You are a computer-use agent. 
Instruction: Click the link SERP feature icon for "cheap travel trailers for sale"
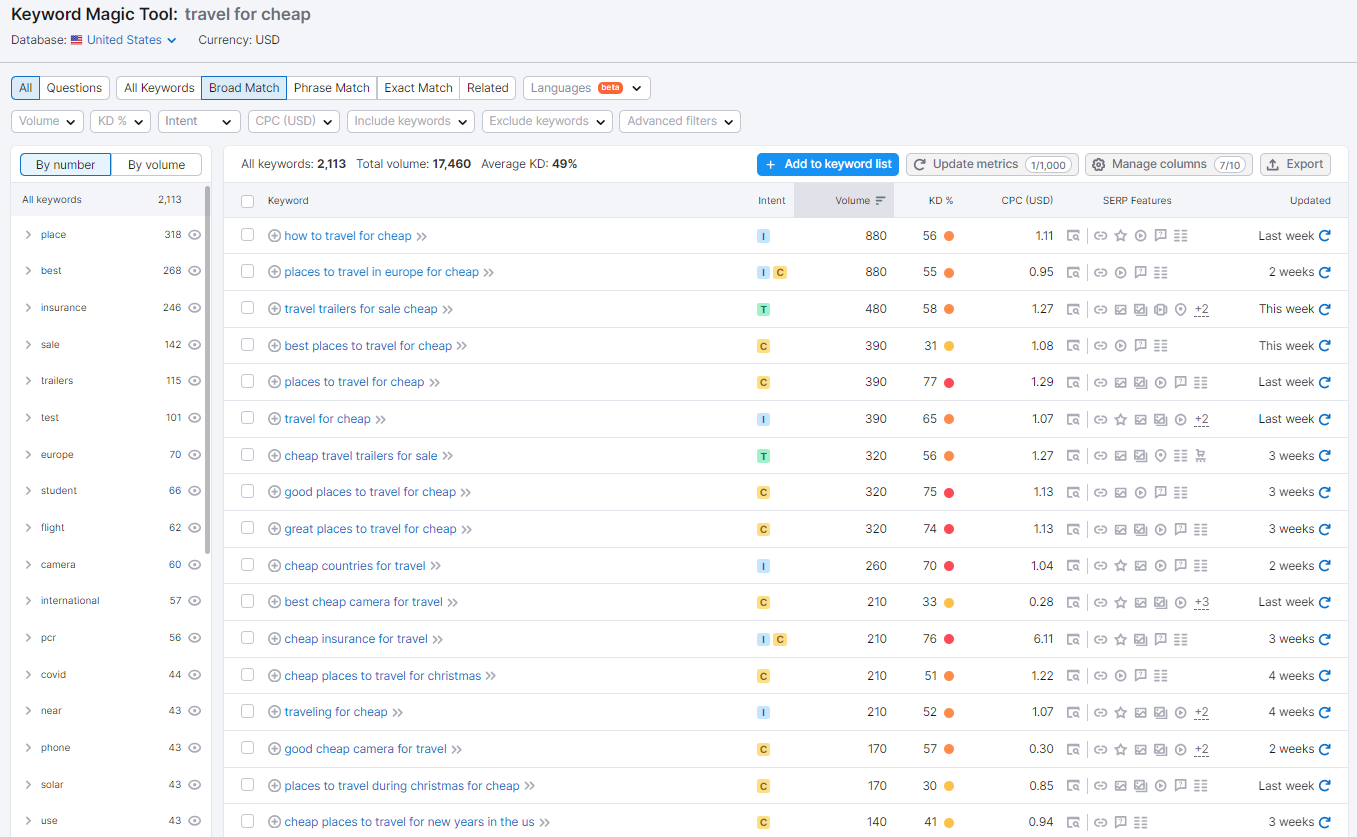1102,455
